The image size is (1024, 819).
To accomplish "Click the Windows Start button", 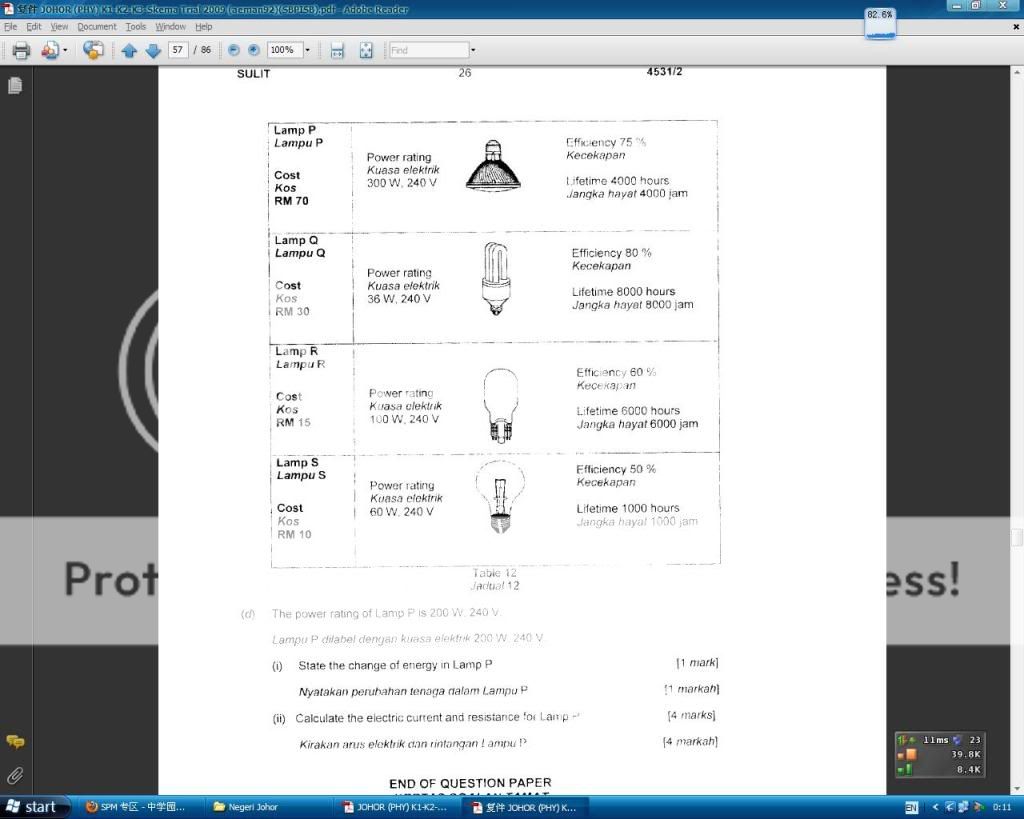I will coord(36,807).
